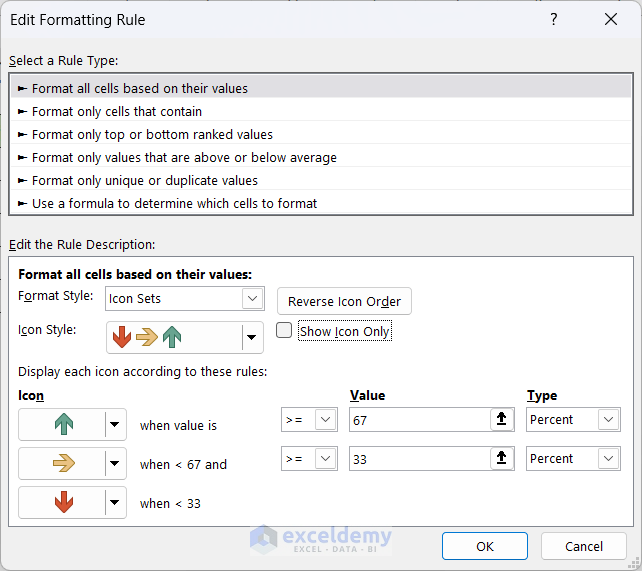Expand the green arrow icon picker dropdown
The height and width of the screenshot is (571, 642).
pos(115,425)
